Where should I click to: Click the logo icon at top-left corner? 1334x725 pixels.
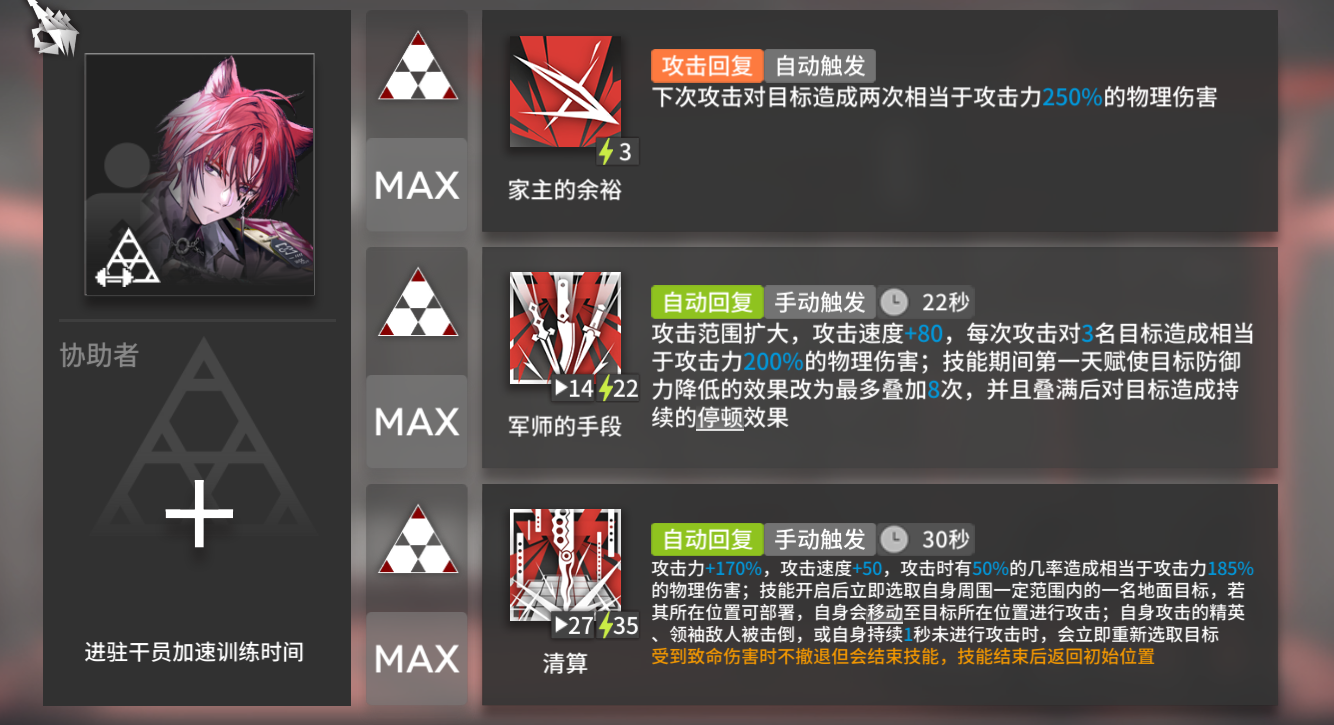(54, 26)
